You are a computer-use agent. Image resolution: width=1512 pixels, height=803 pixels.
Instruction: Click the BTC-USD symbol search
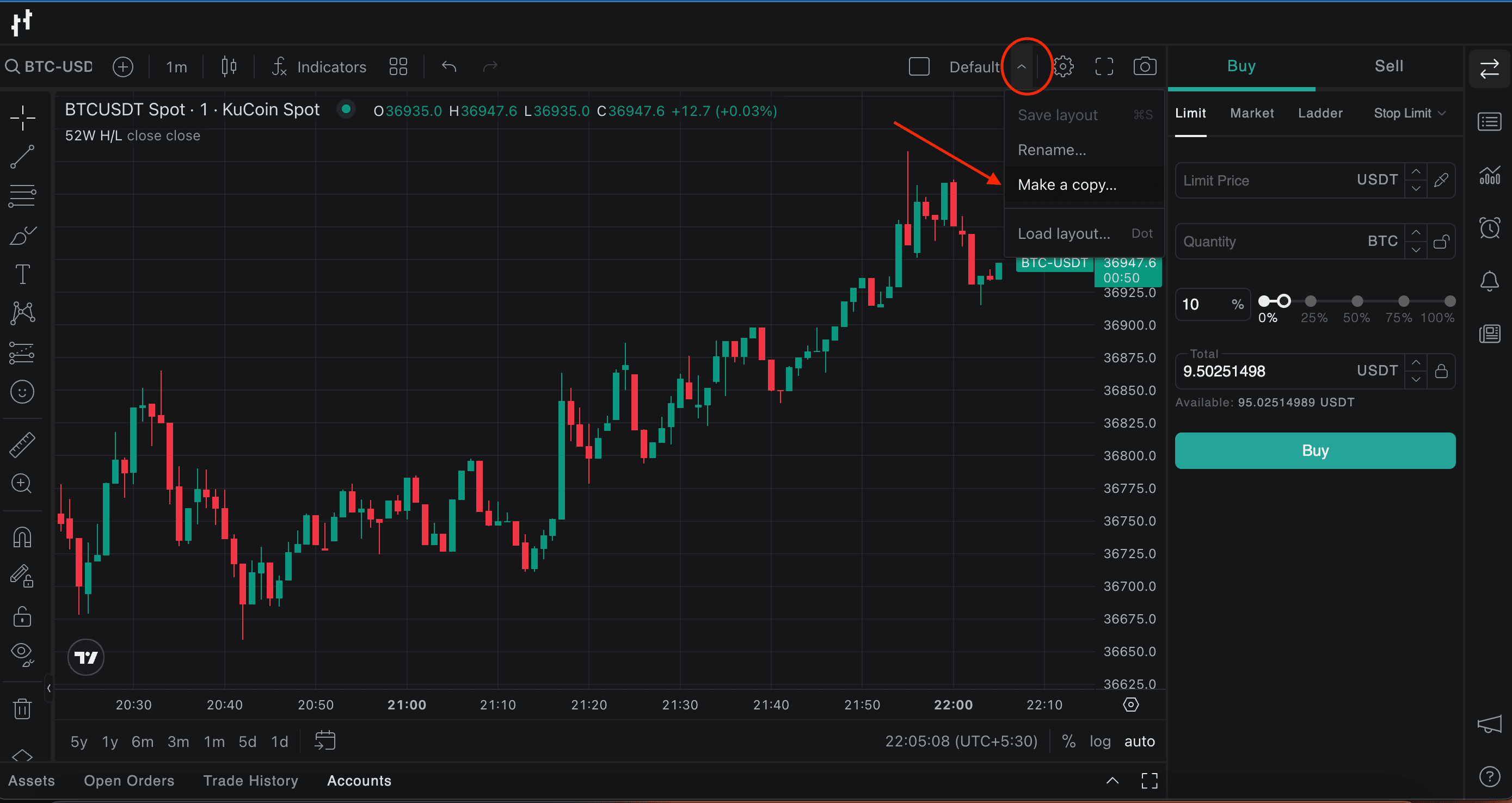tap(50, 67)
